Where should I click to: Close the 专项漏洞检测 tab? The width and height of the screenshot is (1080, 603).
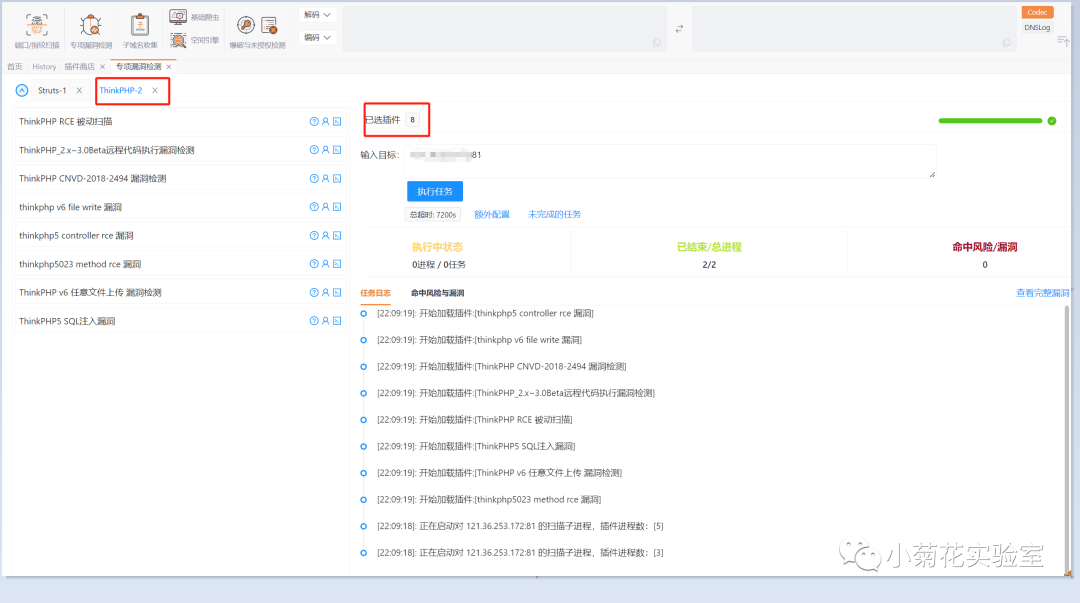(x=169, y=67)
